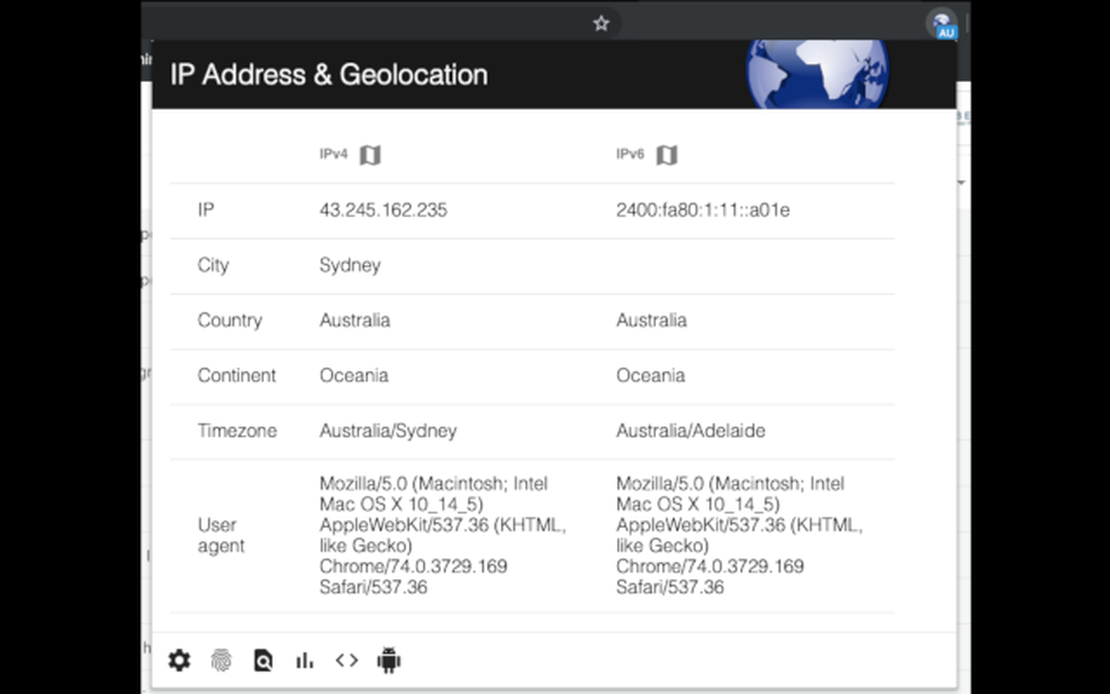
Task: Click the IPv6 user agent string
Action: coord(738,535)
